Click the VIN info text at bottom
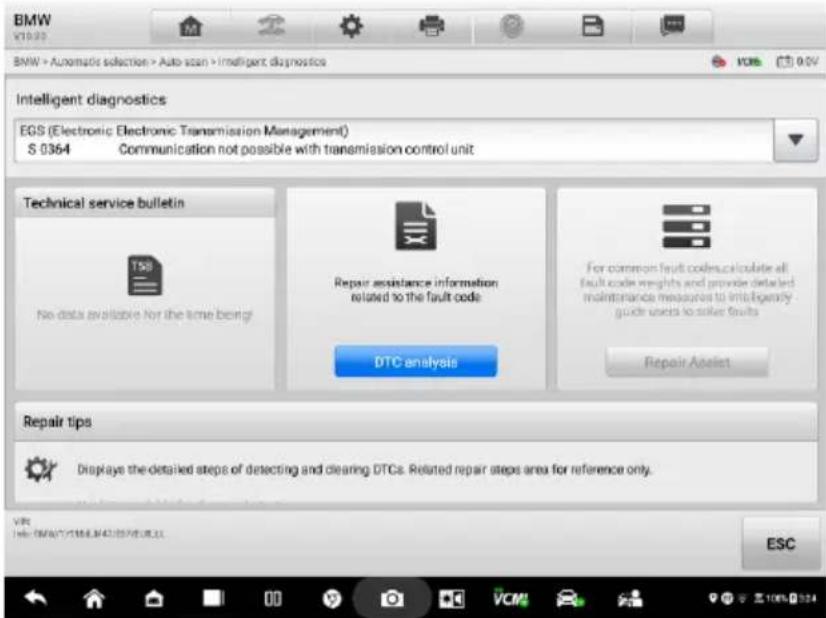The height and width of the screenshot is (618, 826). (88, 528)
